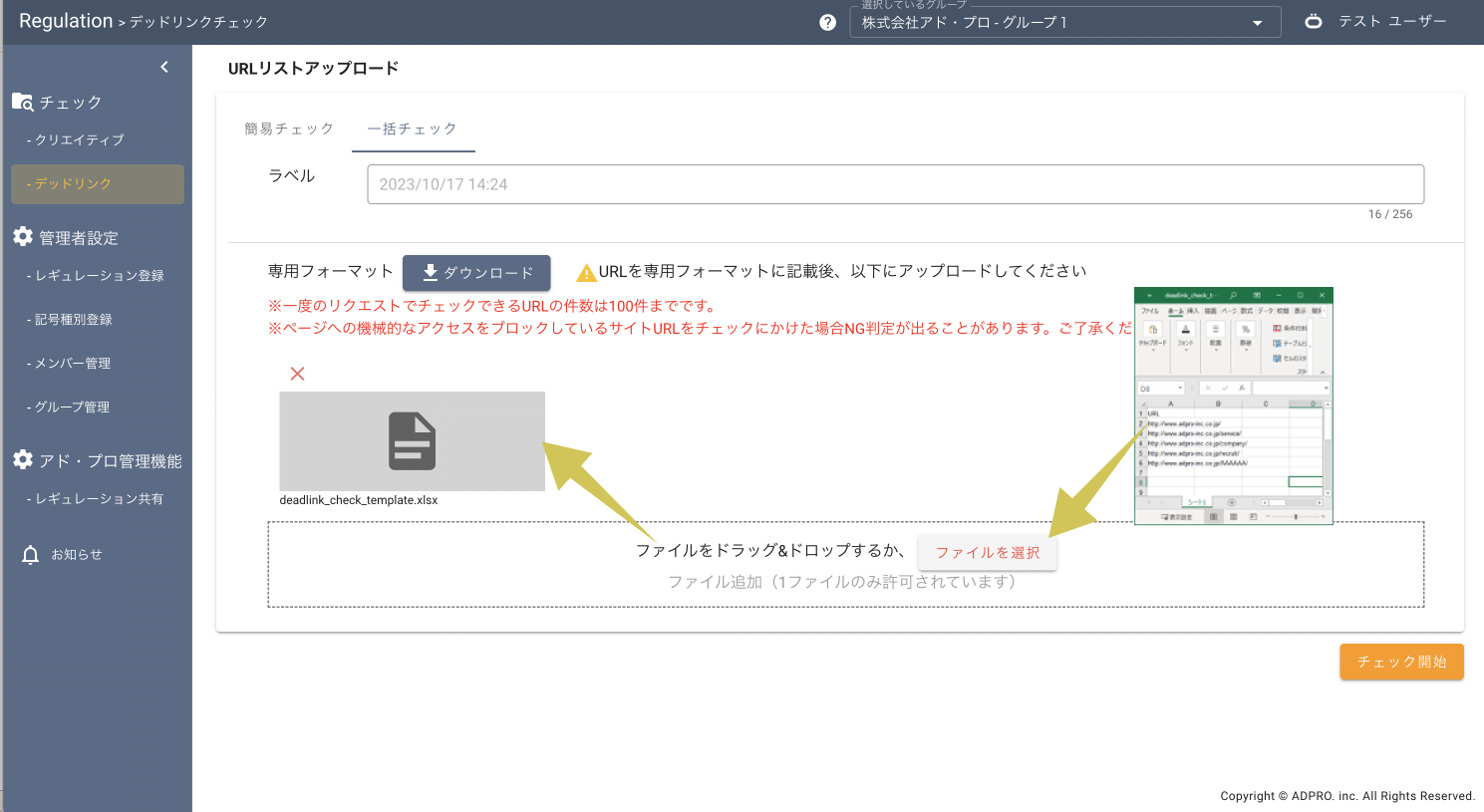Click the チェック search folder icon

click(22, 102)
